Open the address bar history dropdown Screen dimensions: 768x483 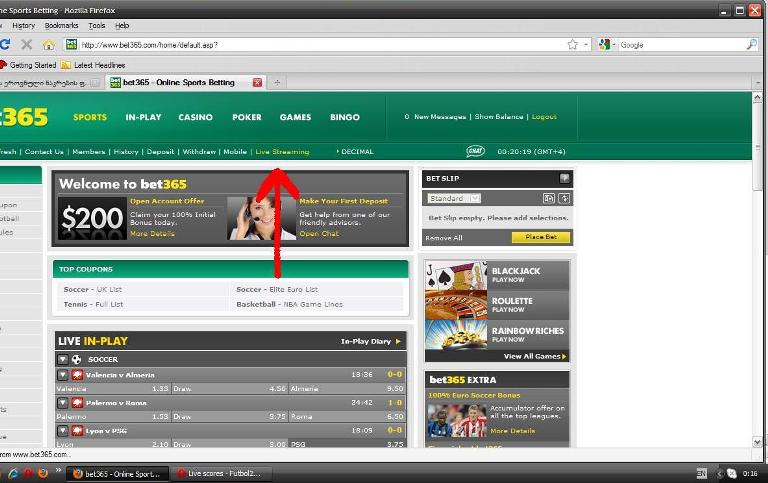(586, 45)
